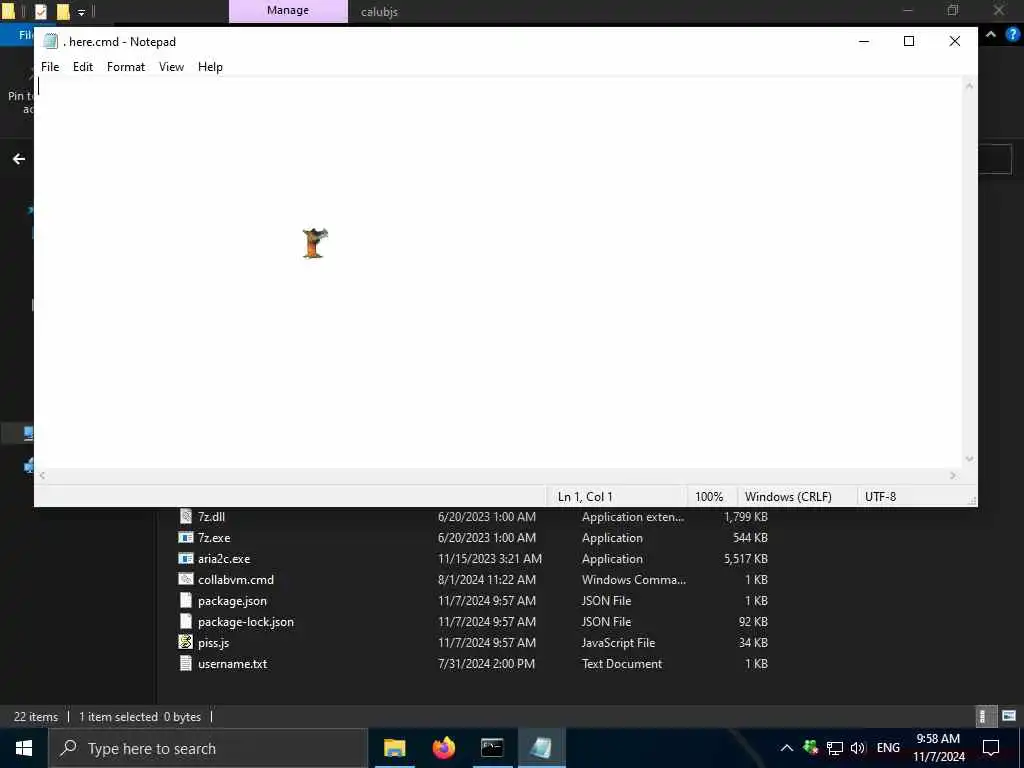Click the Notepad vertical scrollbar up arrow
This screenshot has width=1024, height=768.
(x=970, y=86)
